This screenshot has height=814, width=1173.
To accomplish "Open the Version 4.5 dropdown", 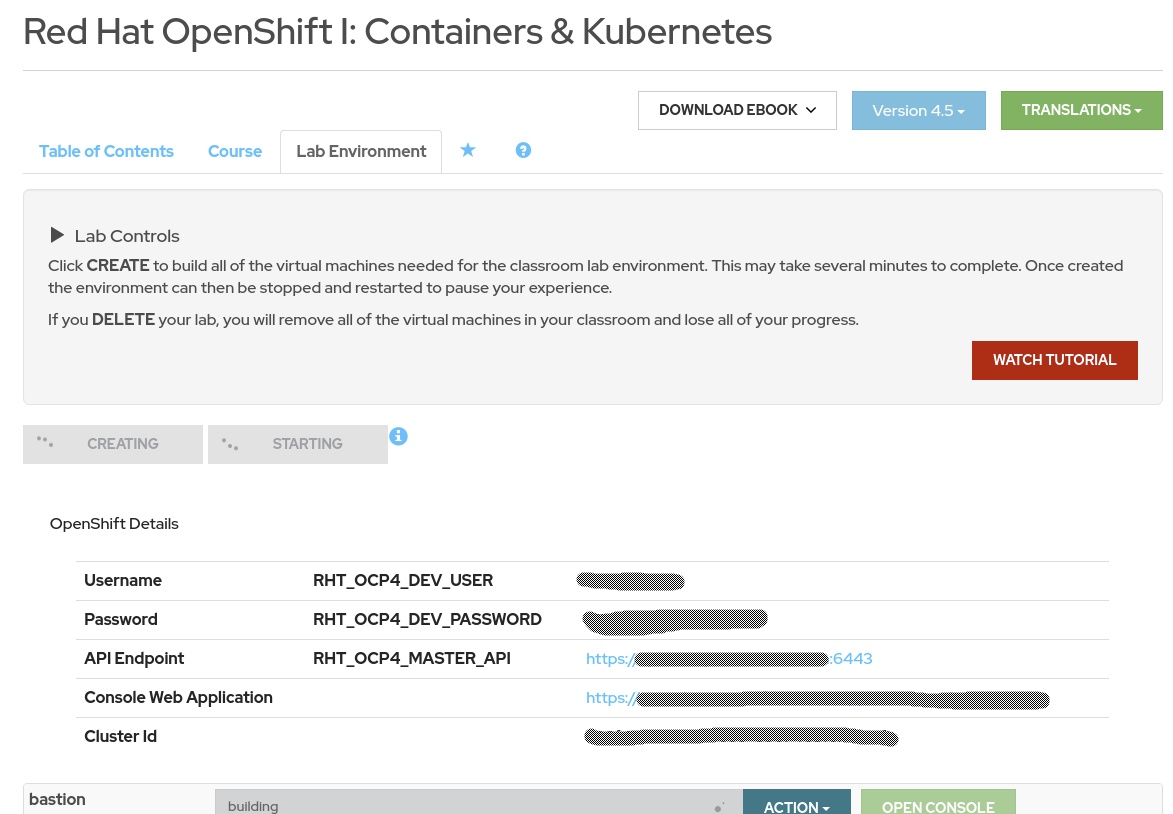I will (918, 110).
